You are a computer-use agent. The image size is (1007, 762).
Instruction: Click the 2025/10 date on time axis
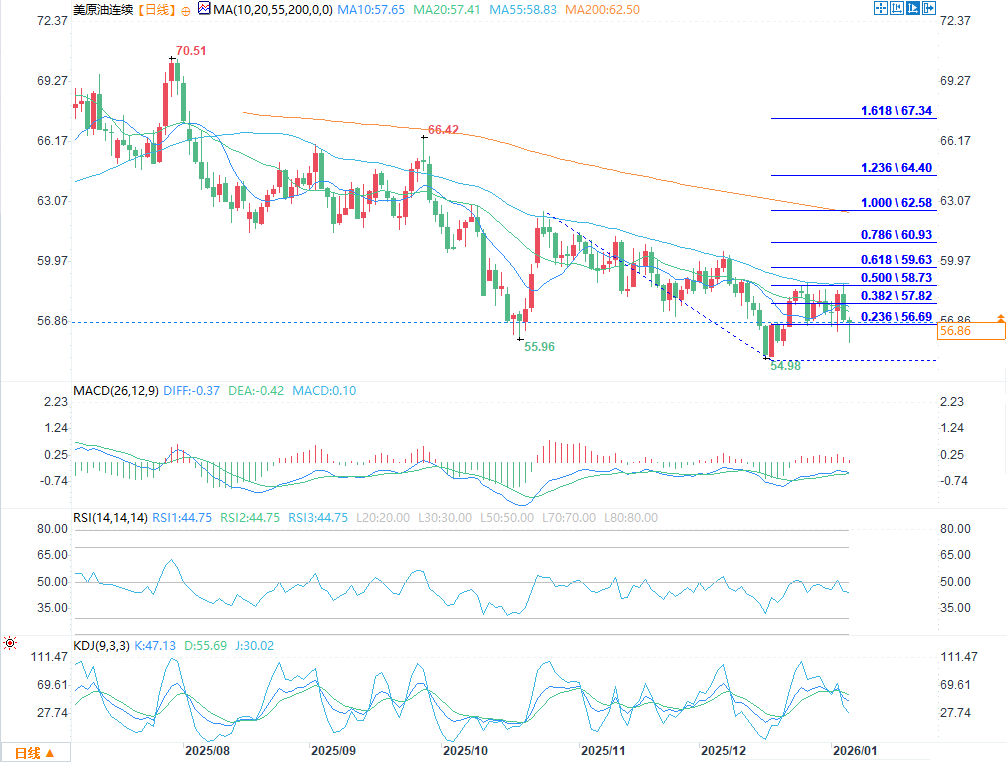coord(466,750)
